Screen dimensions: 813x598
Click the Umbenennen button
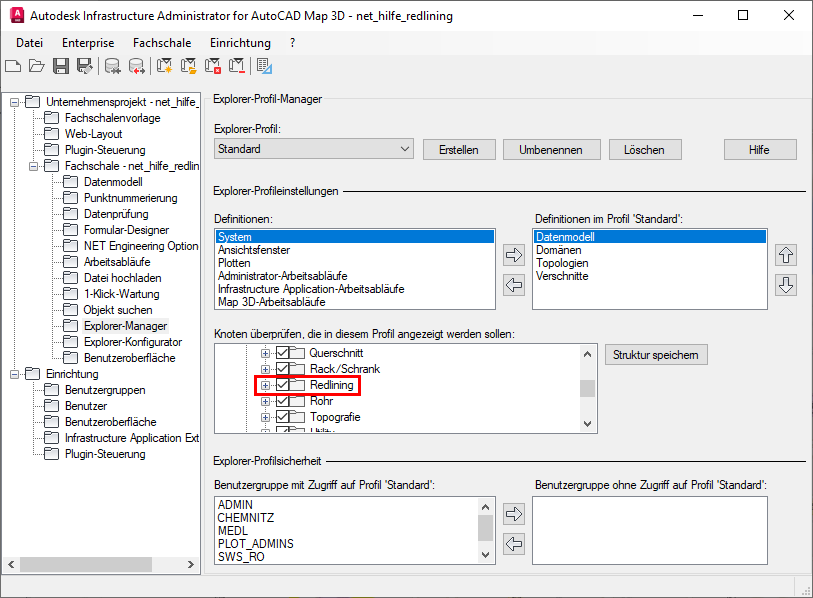[x=551, y=147]
